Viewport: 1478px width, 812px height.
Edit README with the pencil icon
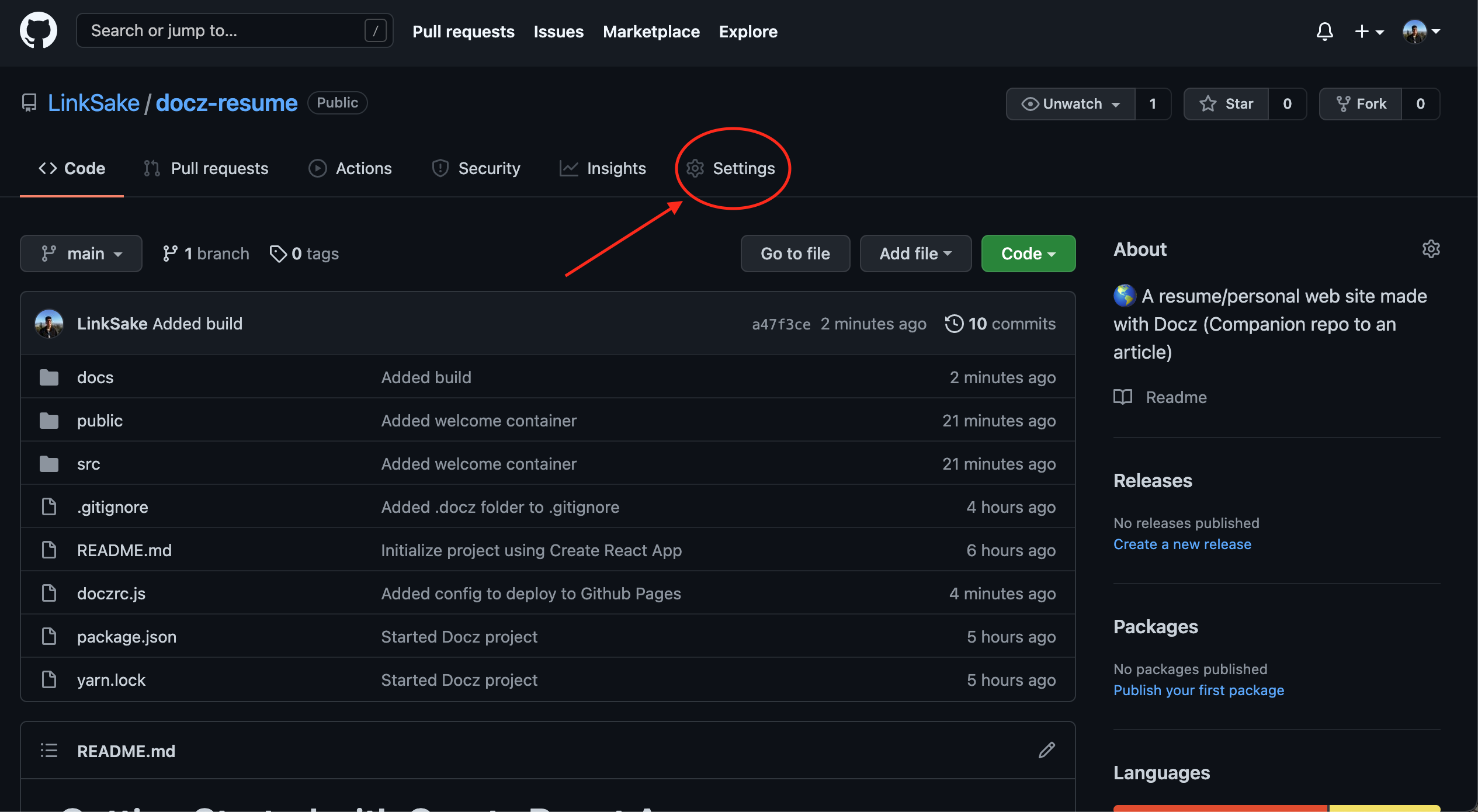[1047, 750]
